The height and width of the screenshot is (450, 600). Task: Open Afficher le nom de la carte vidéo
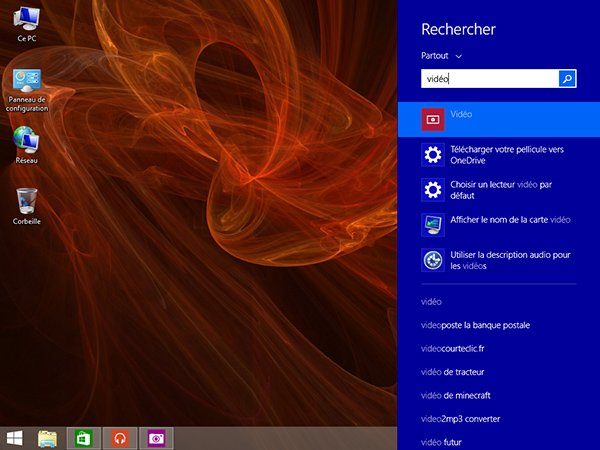click(x=499, y=225)
